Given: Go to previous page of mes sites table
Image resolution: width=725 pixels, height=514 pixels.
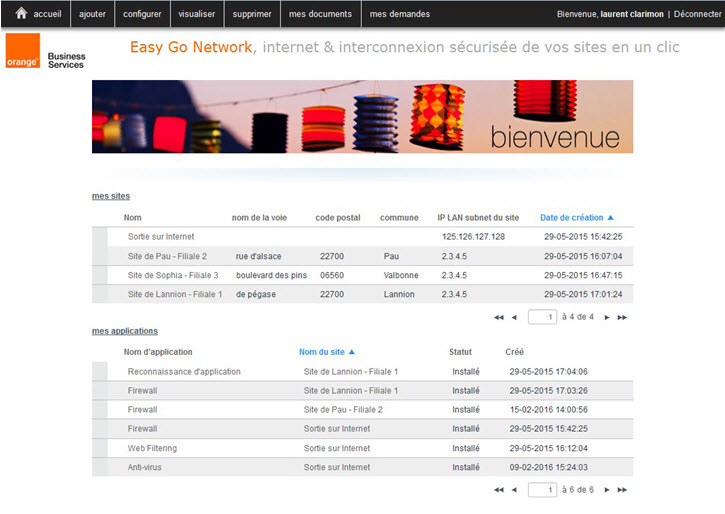Looking at the screenshot, I should (514, 317).
